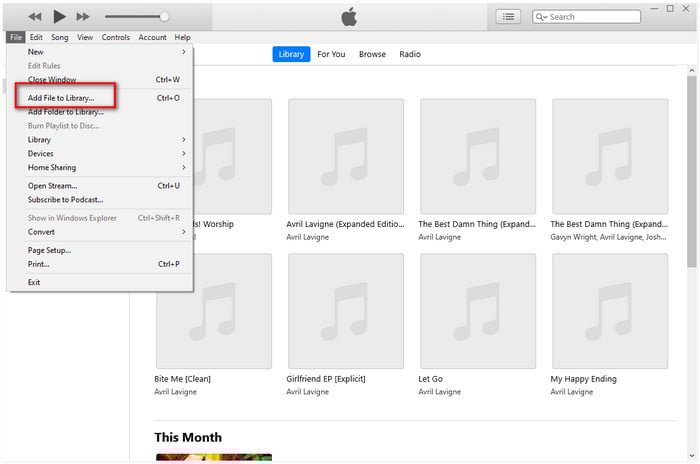The width and height of the screenshot is (700, 464).
Task: Open Avril Lavigne (Expanded Edition) album artwork
Action: (x=346, y=156)
